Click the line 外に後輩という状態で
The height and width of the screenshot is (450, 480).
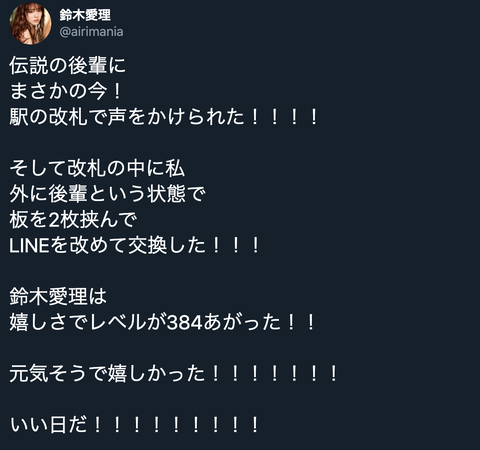pyautogui.click(x=107, y=194)
